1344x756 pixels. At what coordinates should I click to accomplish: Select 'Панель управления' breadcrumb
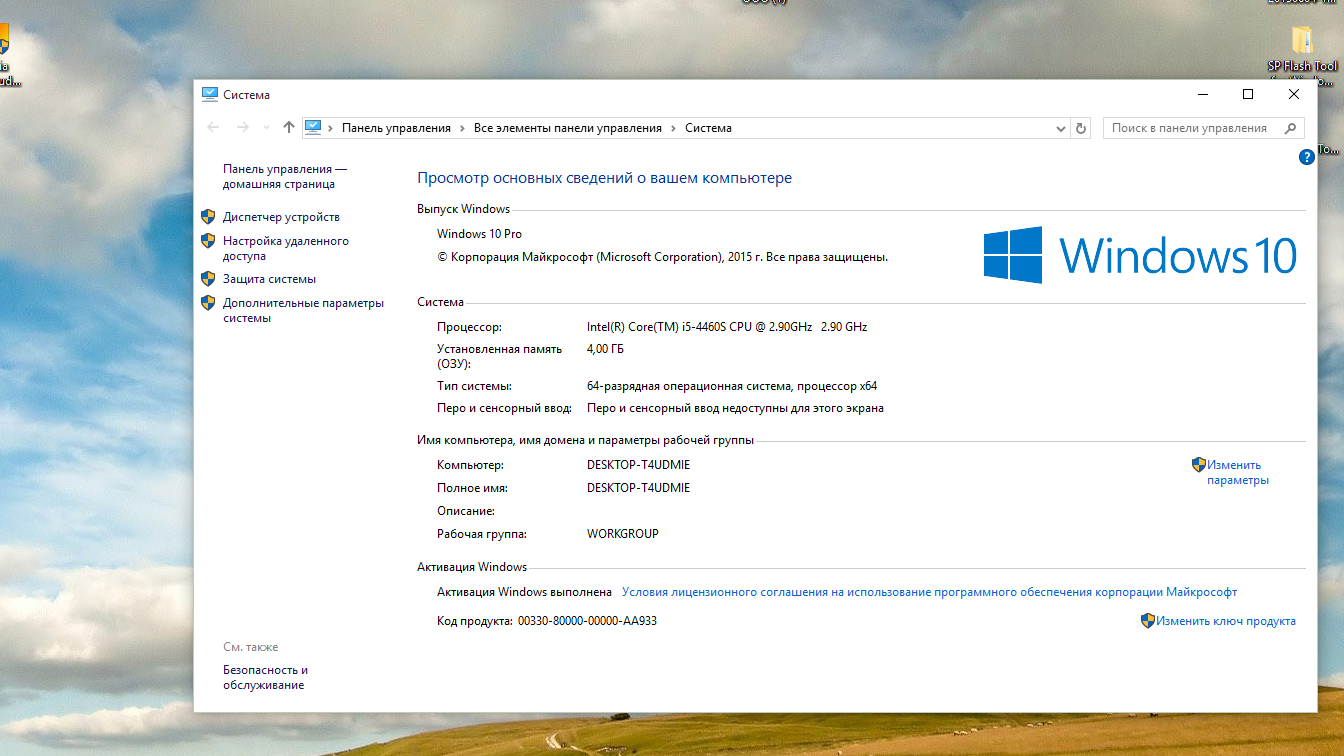click(x=396, y=128)
